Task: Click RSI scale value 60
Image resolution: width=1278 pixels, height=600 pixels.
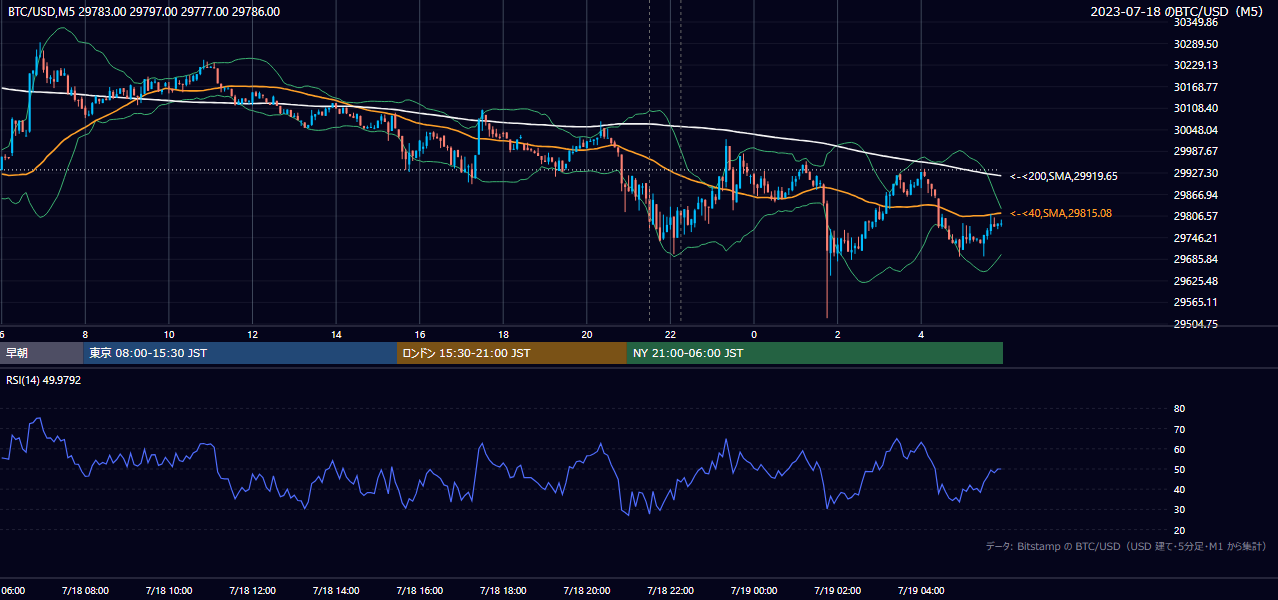Action: point(1179,449)
